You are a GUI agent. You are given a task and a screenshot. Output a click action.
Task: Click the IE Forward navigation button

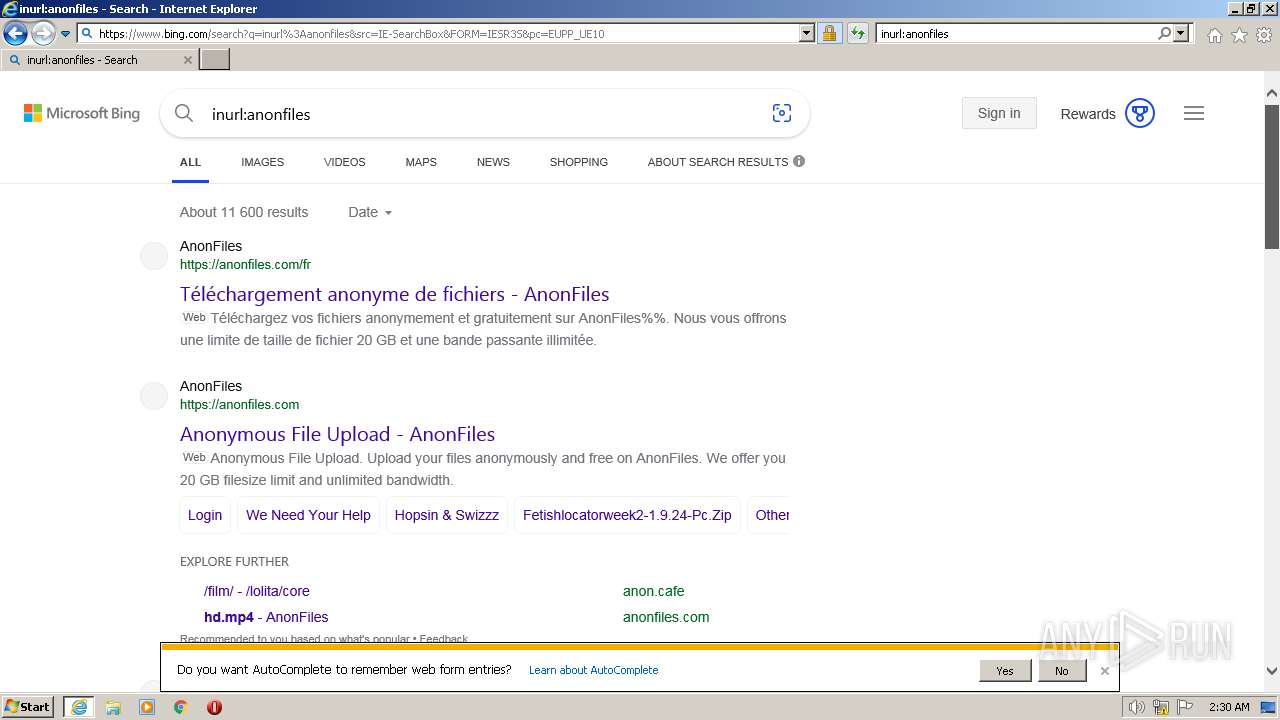pyautogui.click(x=43, y=33)
